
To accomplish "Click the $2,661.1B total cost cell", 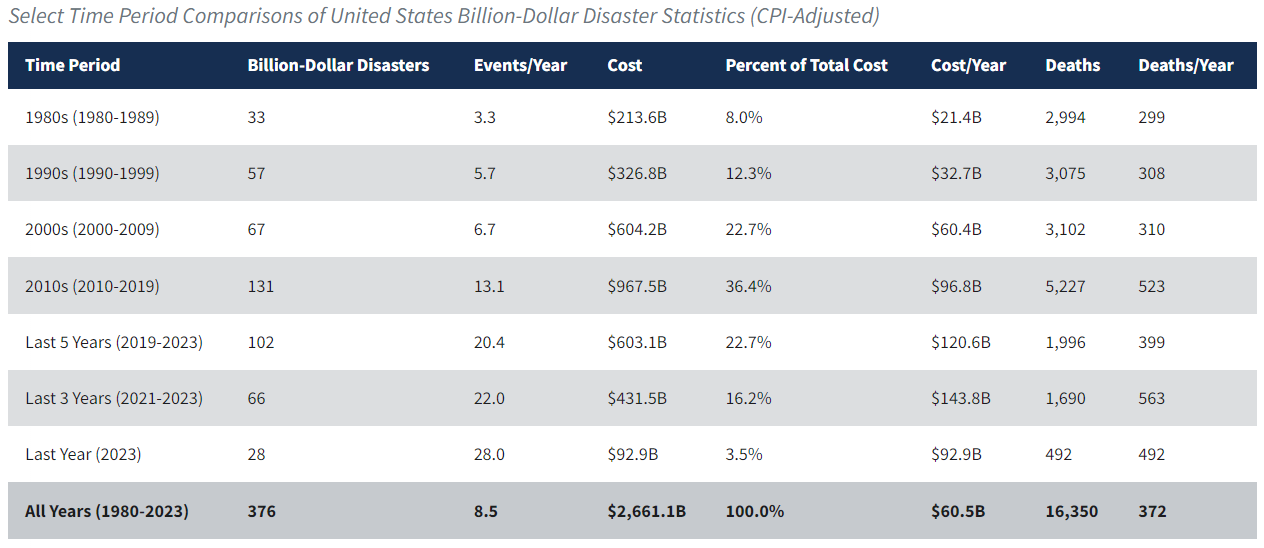I will [647, 512].
